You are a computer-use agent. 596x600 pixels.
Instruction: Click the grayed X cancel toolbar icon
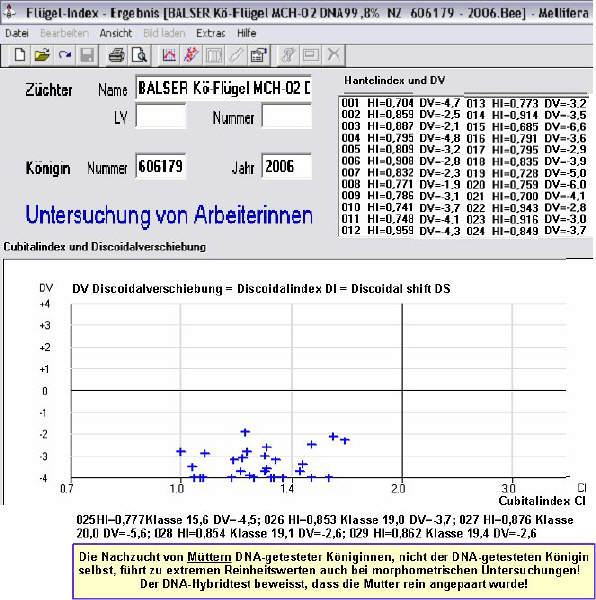(334, 55)
